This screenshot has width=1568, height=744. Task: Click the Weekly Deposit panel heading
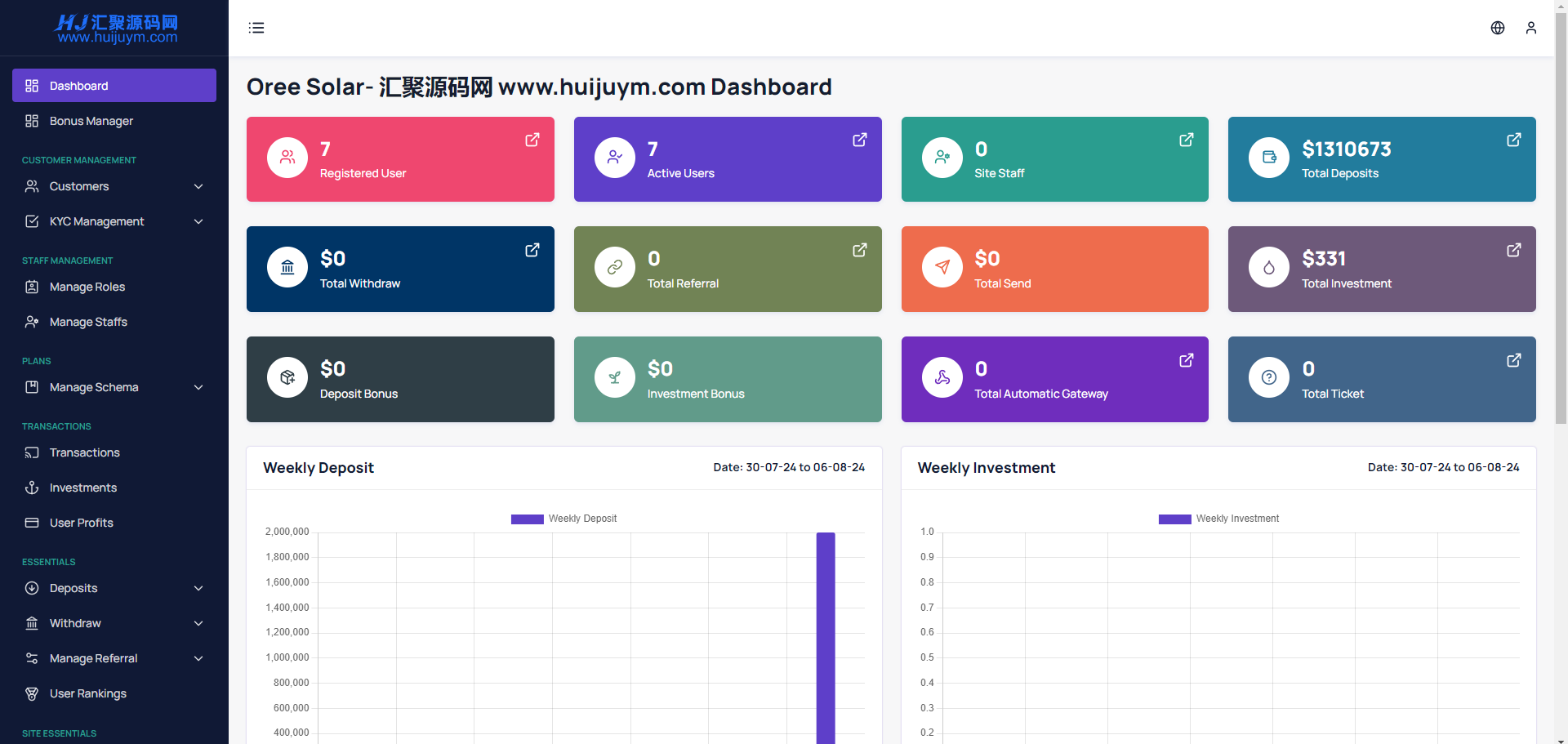pyautogui.click(x=318, y=468)
